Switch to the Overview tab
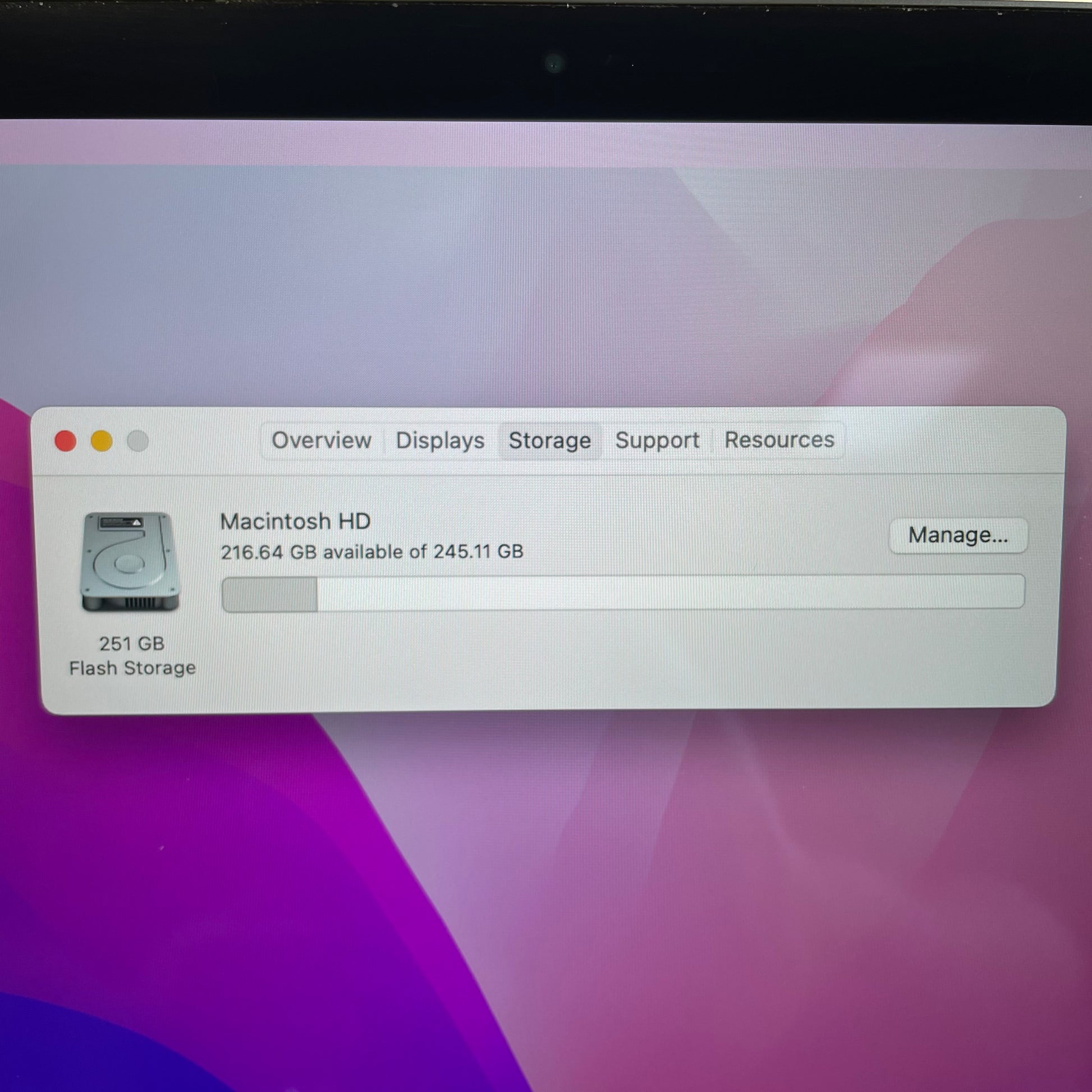This screenshot has height=1092, width=1092. [x=322, y=441]
